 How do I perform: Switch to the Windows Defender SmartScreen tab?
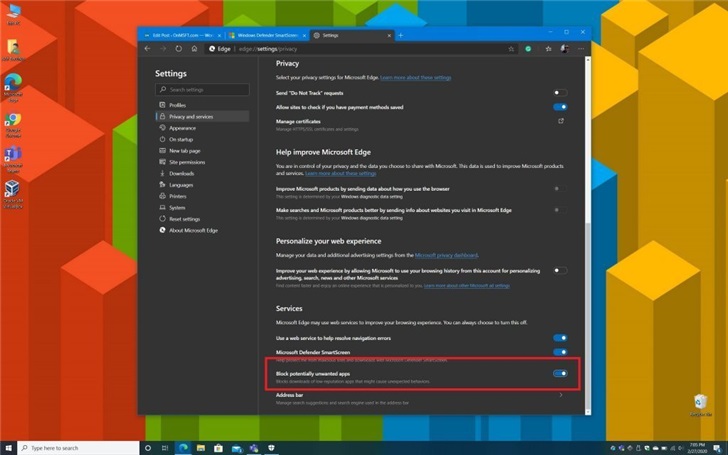point(264,35)
